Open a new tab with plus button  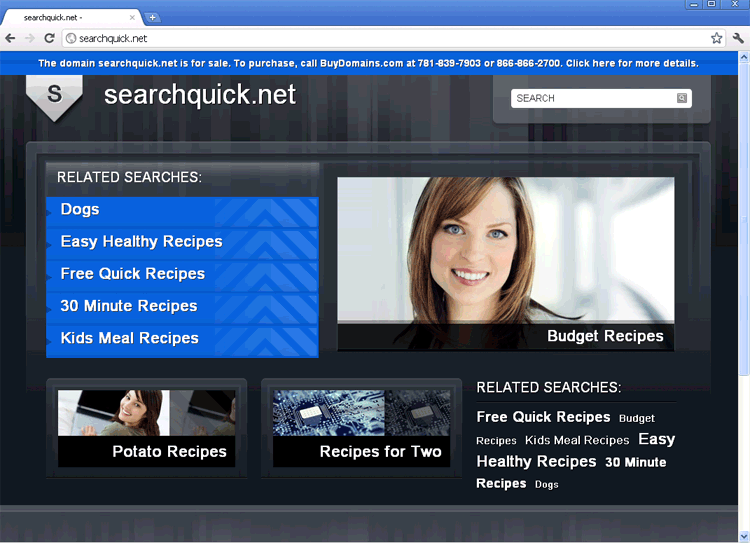[152, 17]
